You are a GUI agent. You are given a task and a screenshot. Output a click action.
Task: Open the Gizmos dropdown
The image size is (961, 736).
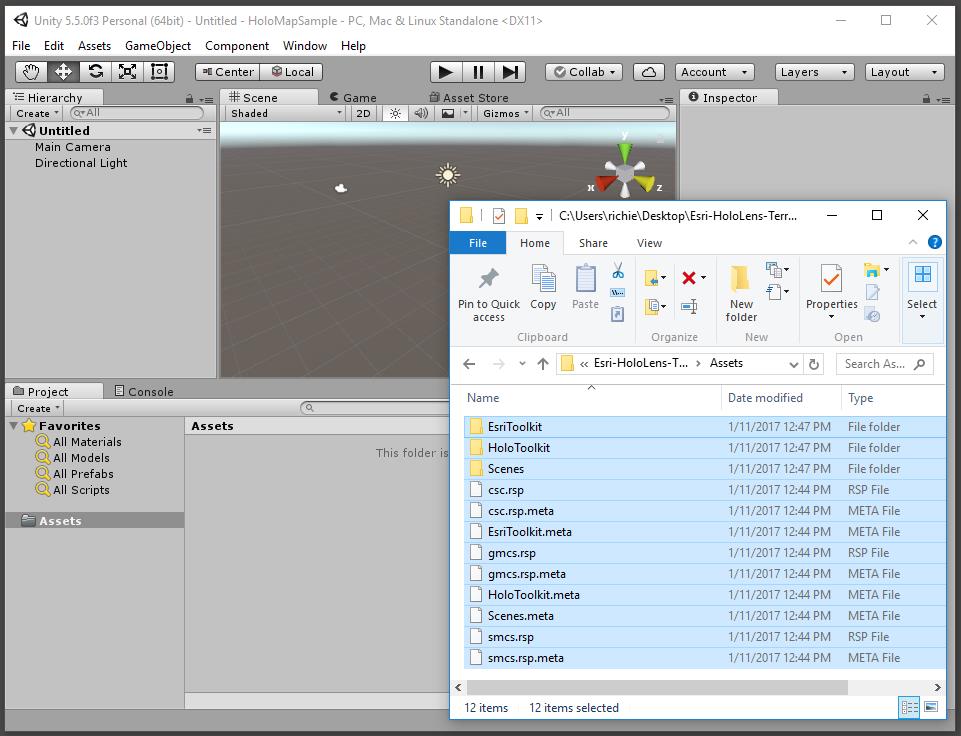tap(506, 113)
